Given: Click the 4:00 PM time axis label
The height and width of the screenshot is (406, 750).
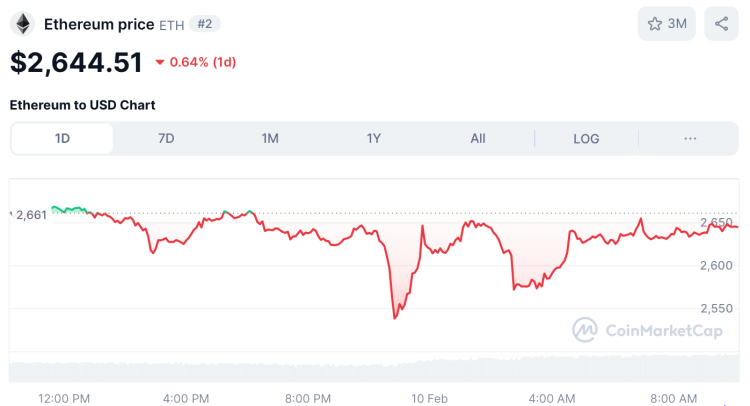Looking at the screenshot, I should [186, 398].
